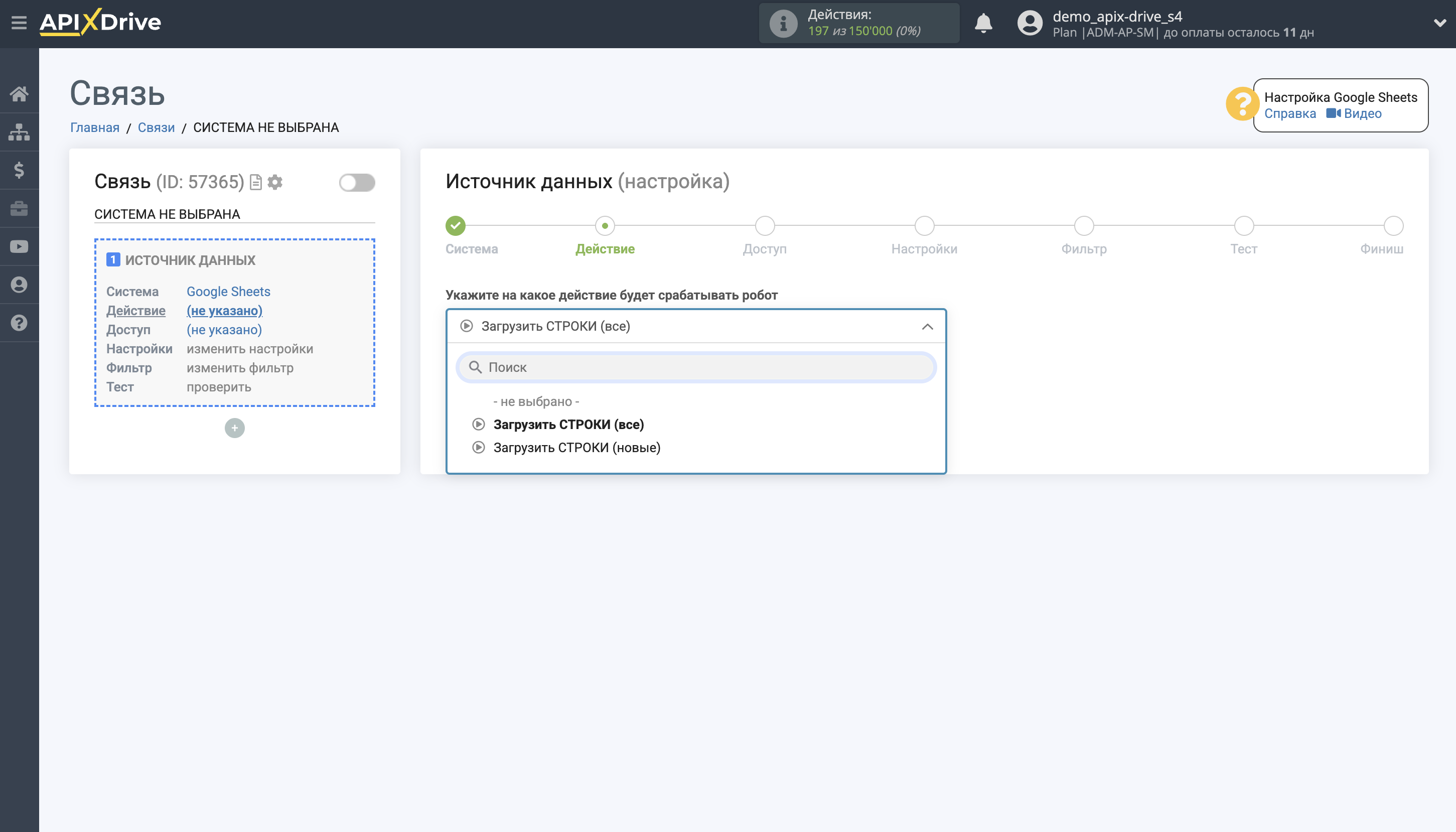Open the YouTube icon in sidebar
1456x832 pixels.
click(19, 246)
